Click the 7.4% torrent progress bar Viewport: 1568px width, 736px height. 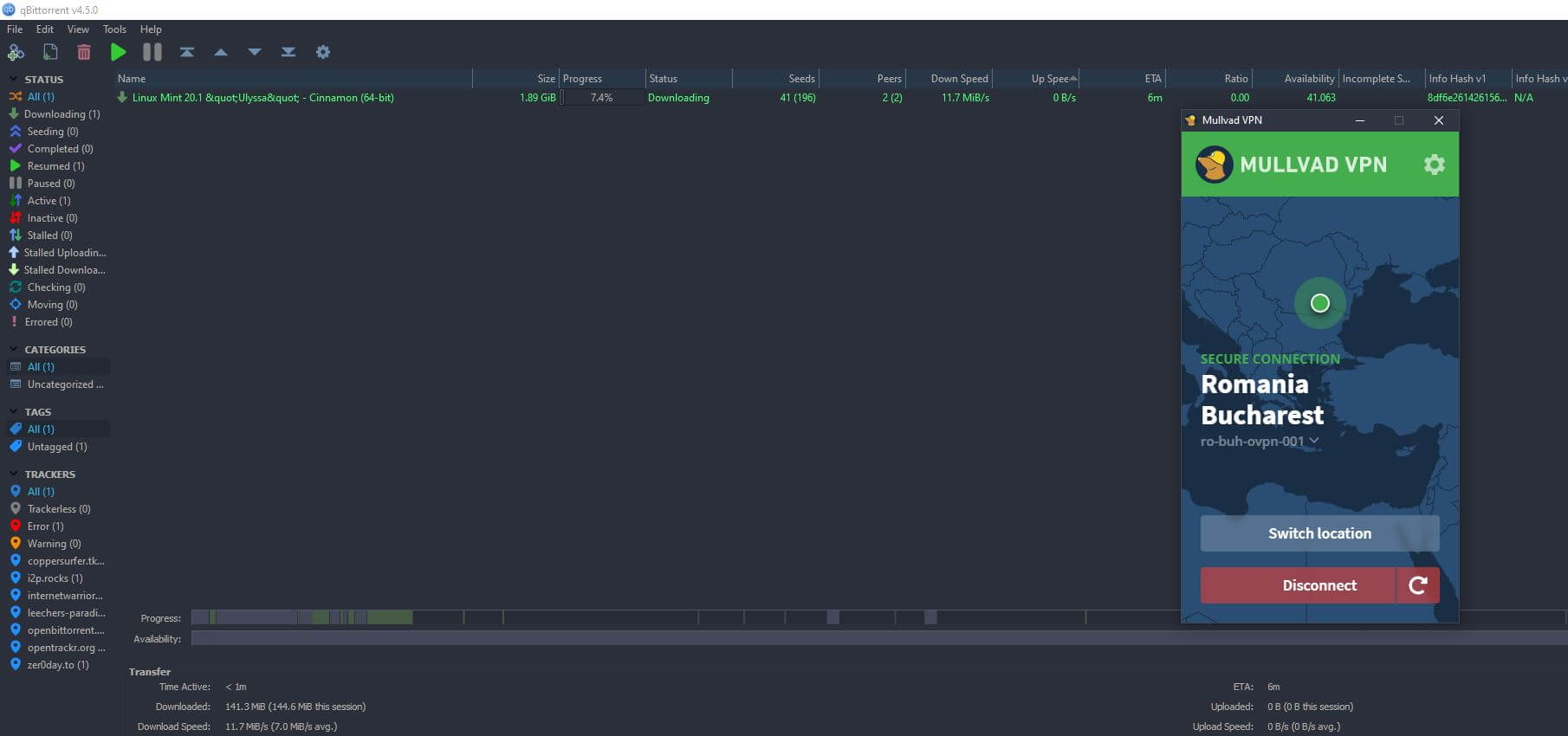point(601,98)
